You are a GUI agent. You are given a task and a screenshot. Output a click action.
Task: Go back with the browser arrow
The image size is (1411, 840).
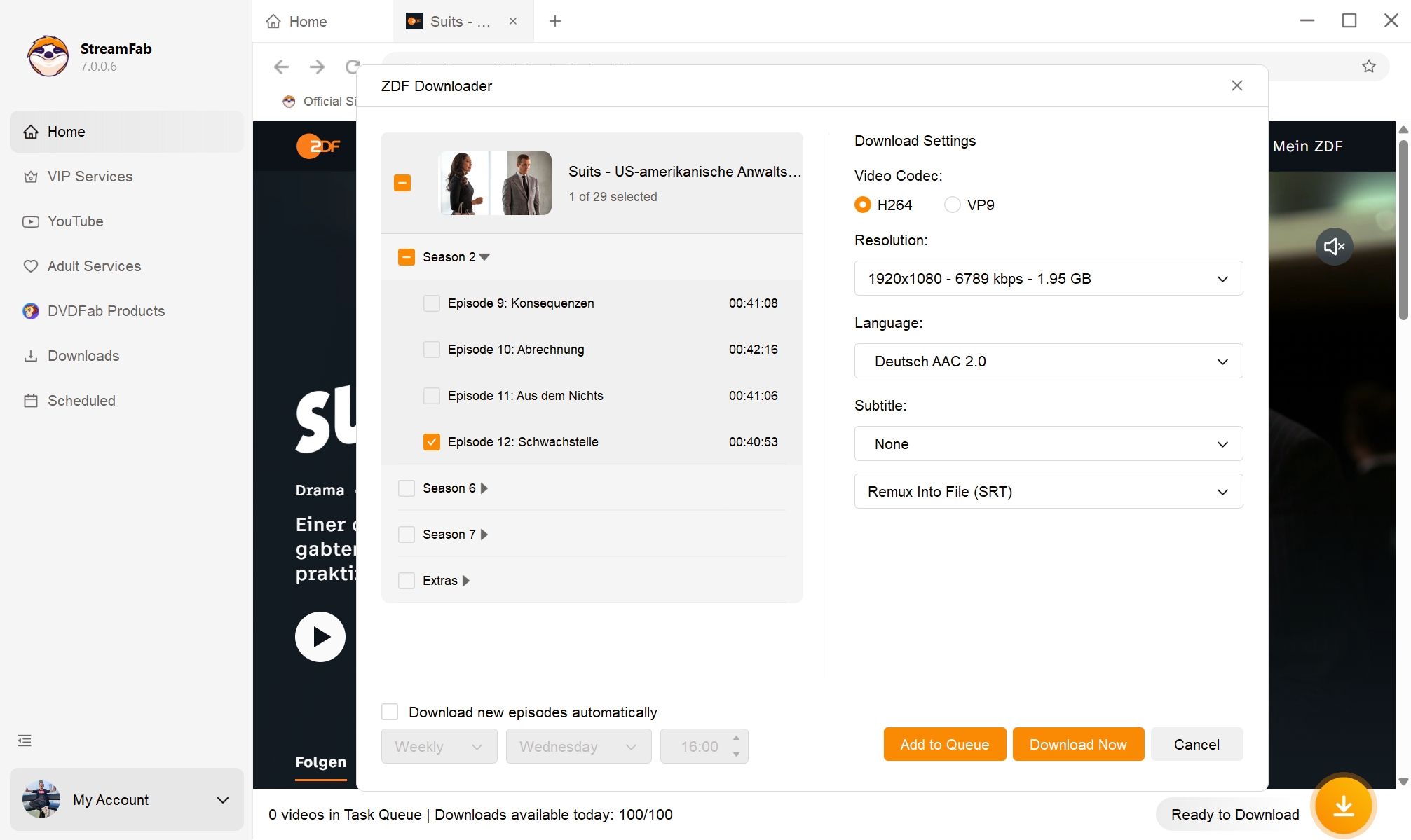pyautogui.click(x=281, y=67)
